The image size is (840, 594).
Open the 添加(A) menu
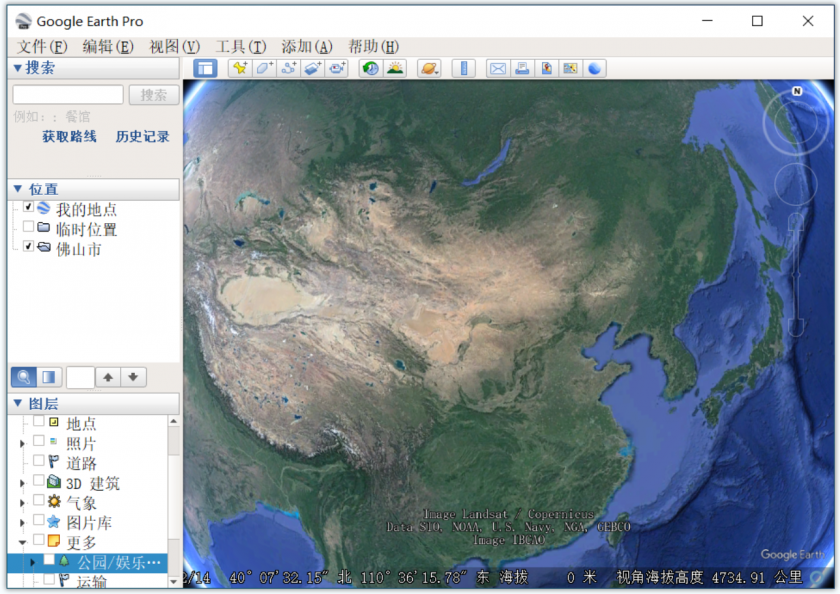click(307, 47)
